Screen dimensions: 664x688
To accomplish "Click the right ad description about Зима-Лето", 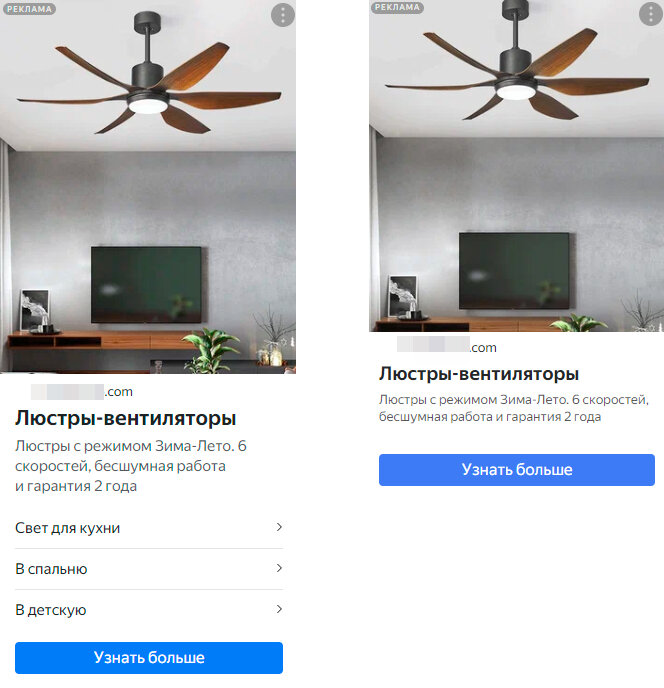I will 513,408.
